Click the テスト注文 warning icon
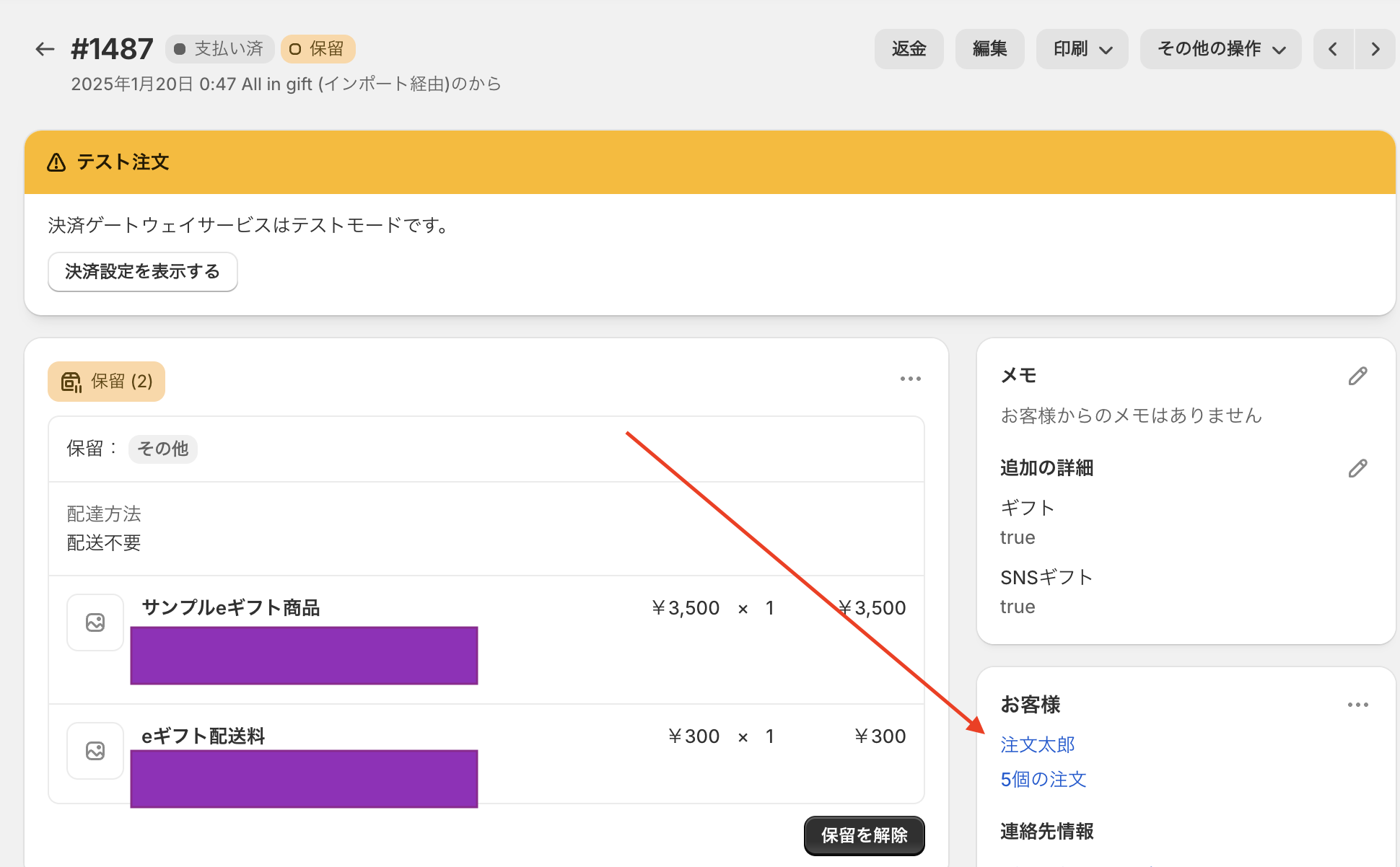This screenshot has height=867, width=1400. click(56, 162)
